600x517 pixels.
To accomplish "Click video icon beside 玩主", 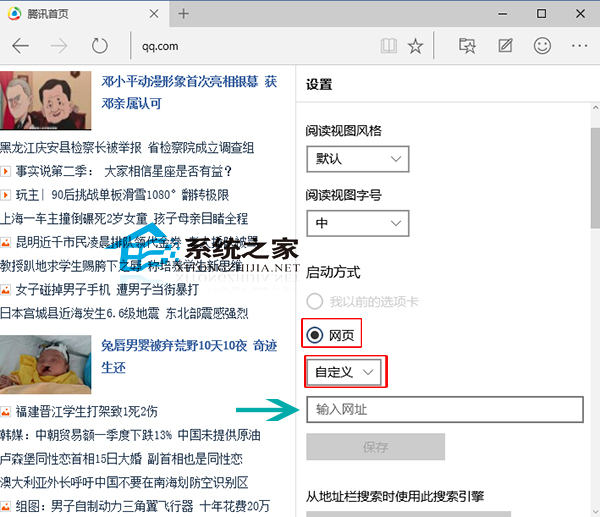I will point(5,195).
